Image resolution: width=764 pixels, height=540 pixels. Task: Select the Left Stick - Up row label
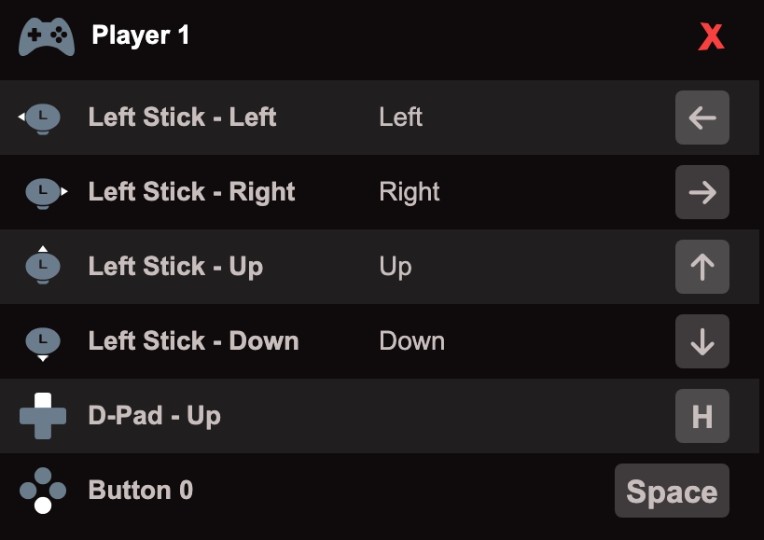175,267
